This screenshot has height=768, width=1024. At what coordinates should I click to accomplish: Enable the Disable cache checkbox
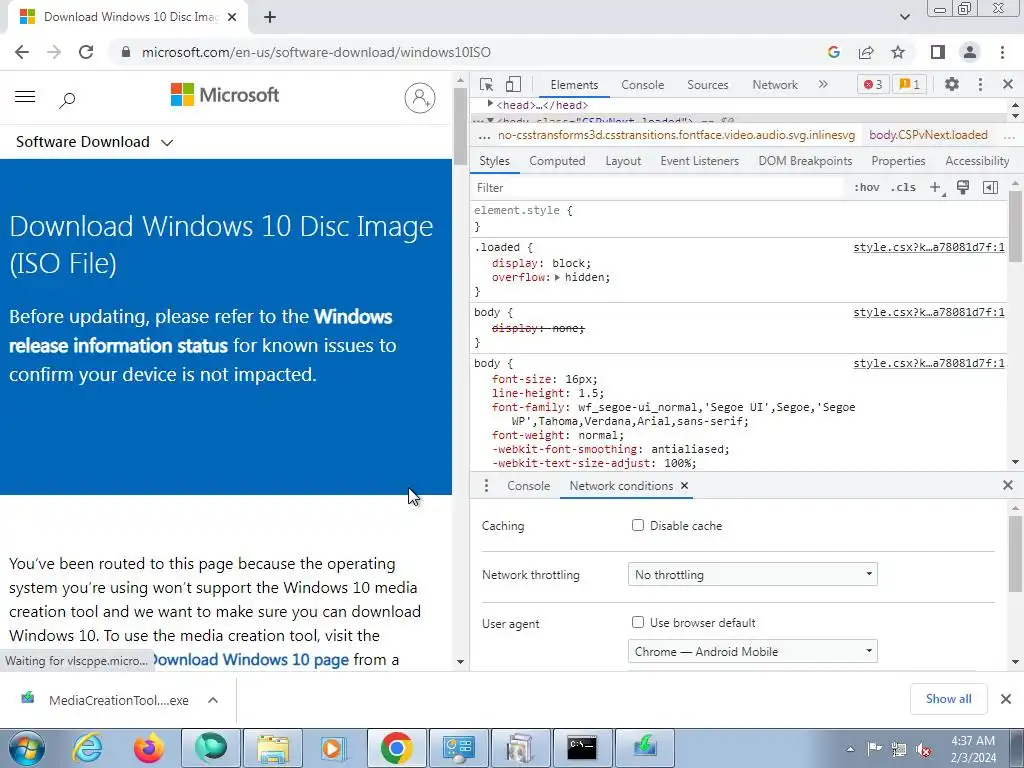[x=638, y=525]
